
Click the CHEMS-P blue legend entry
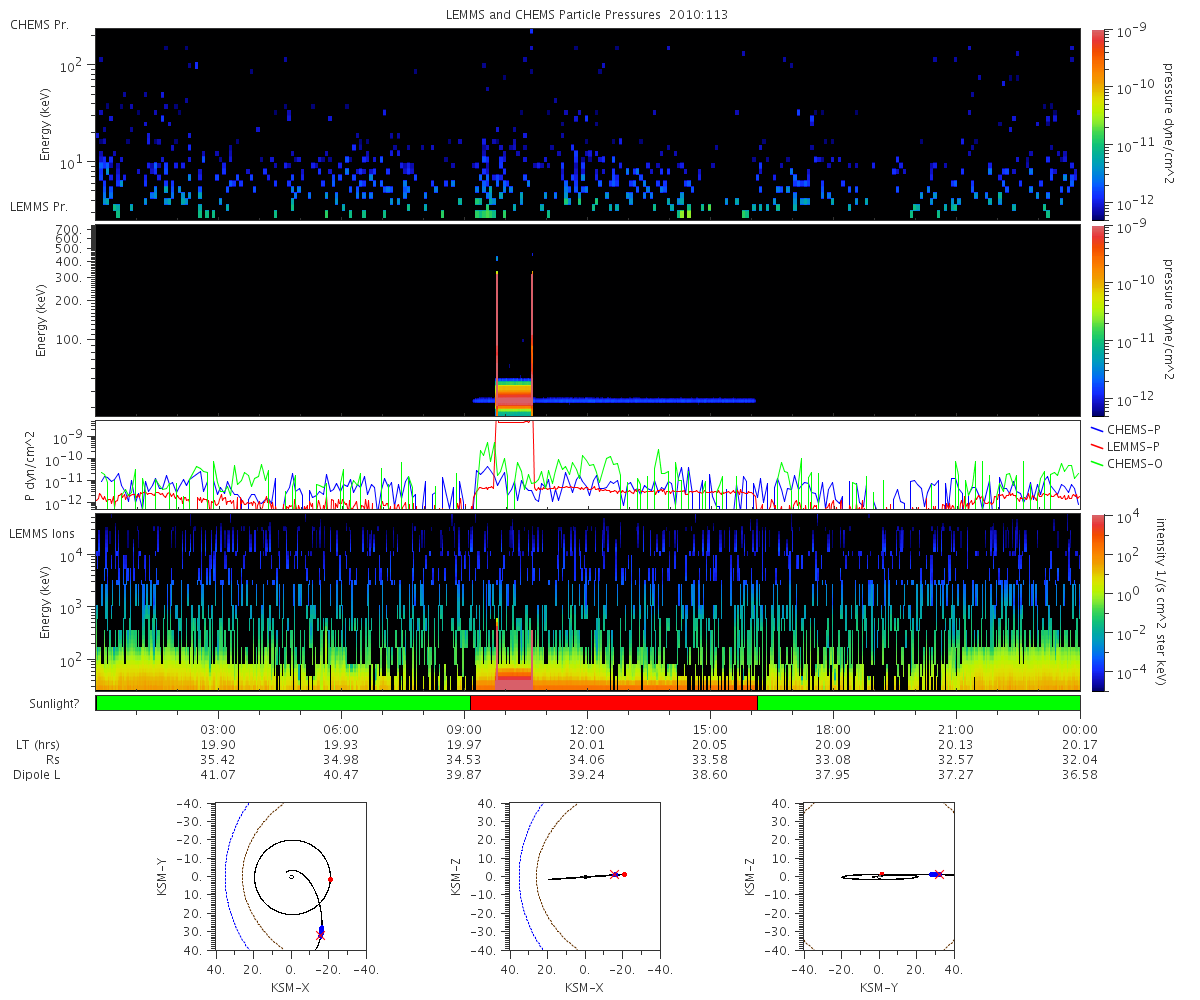(x=1126, y=429)
